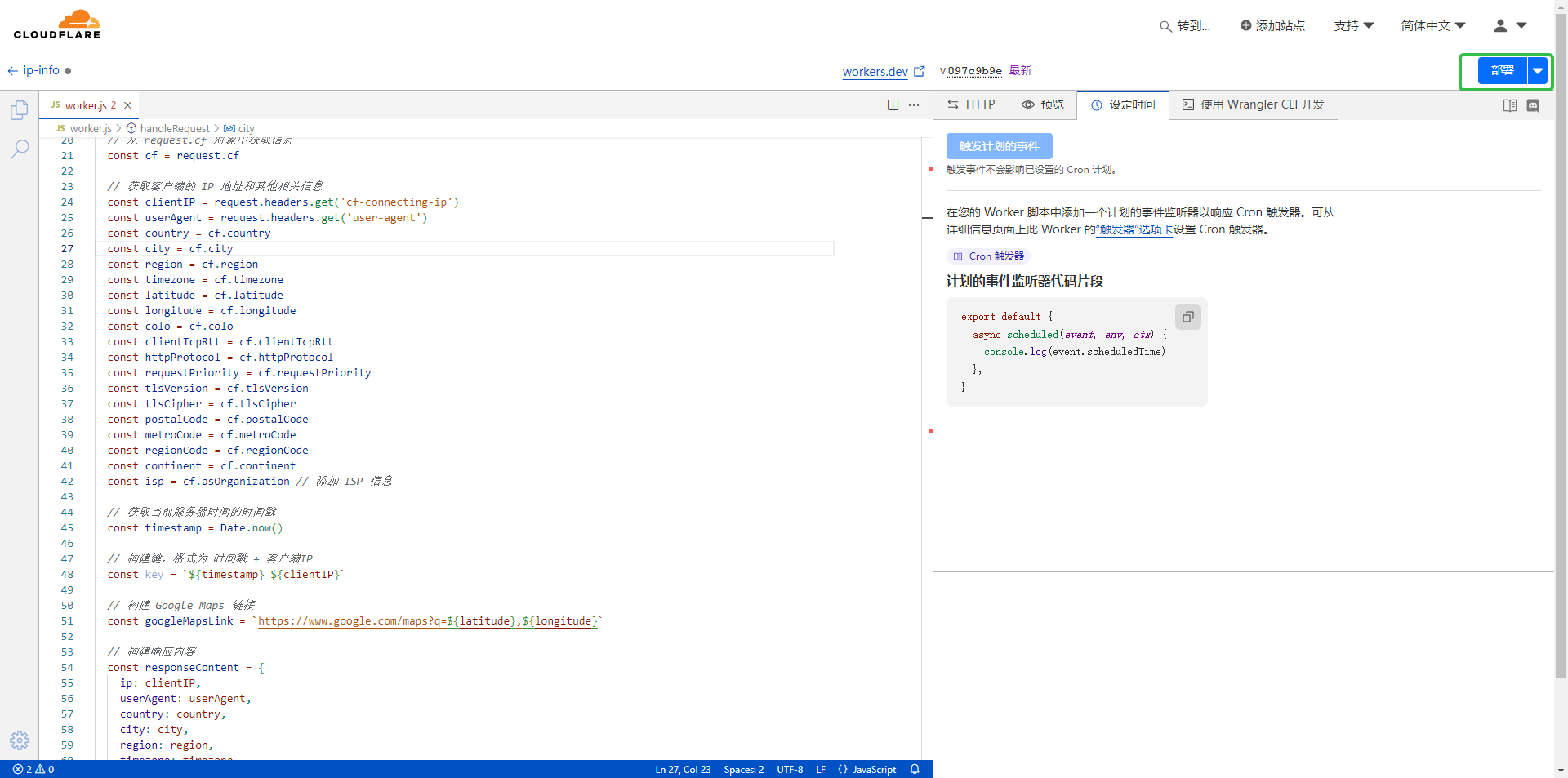Image resolution: width=1568 pixels, height=778 pixels.
Task: Click Ln 27, Col 23 status entry
Action: click(683, 769)
